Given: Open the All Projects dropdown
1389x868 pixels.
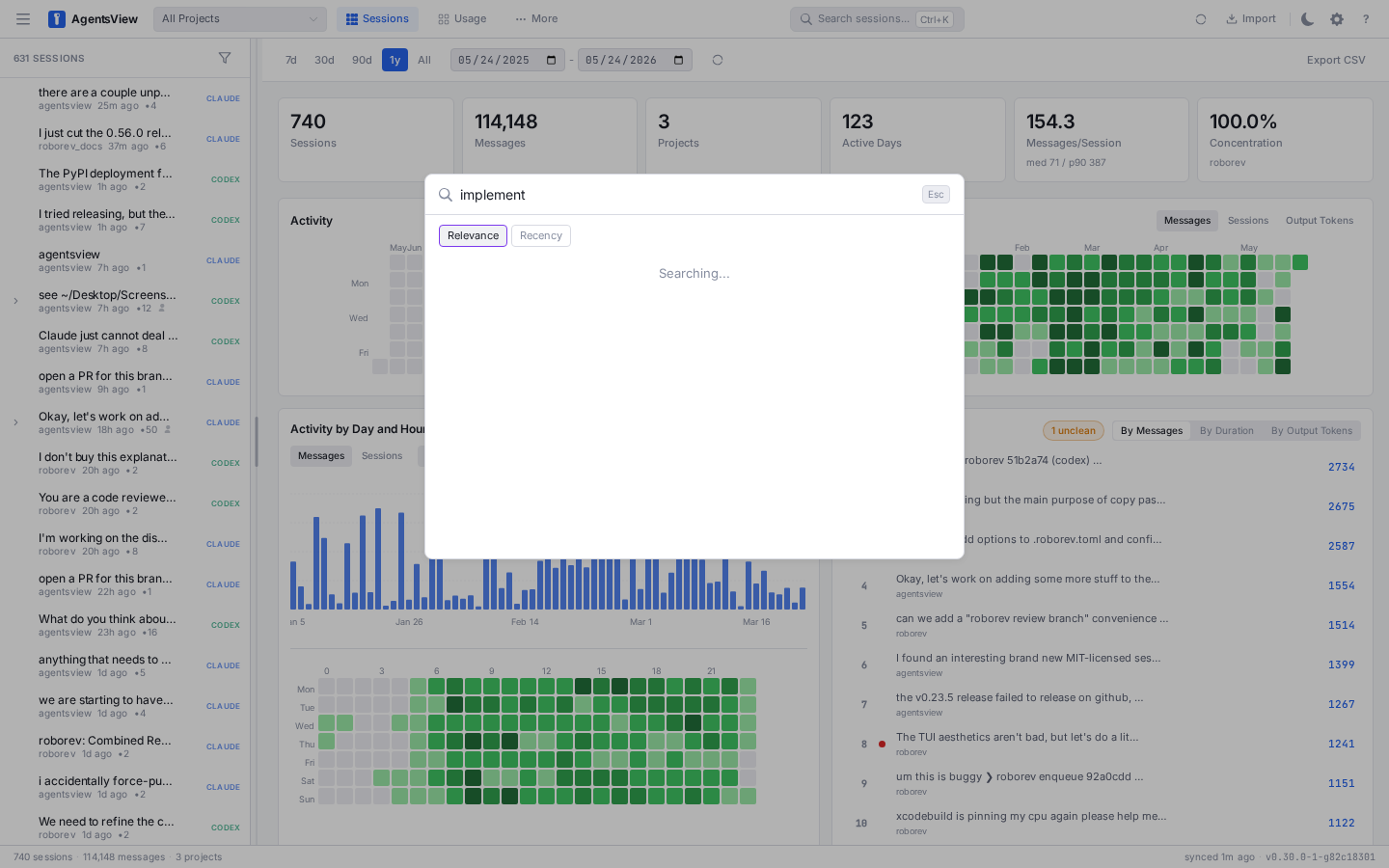Looking at the screenshot, I should [x=239, y=19].
